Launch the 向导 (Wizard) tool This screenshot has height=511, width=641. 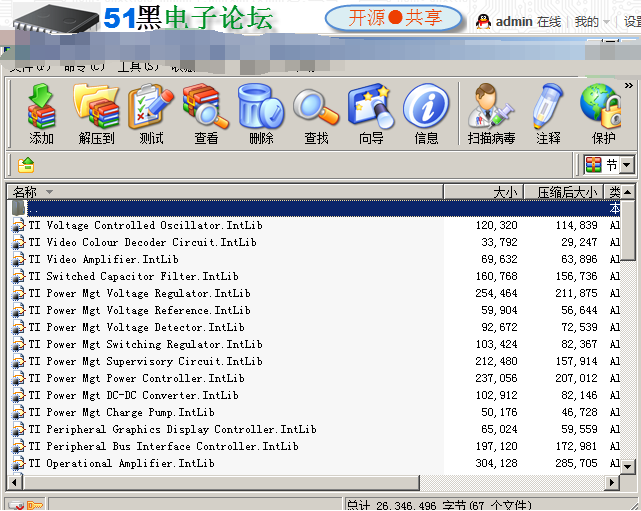click(371, 113)
